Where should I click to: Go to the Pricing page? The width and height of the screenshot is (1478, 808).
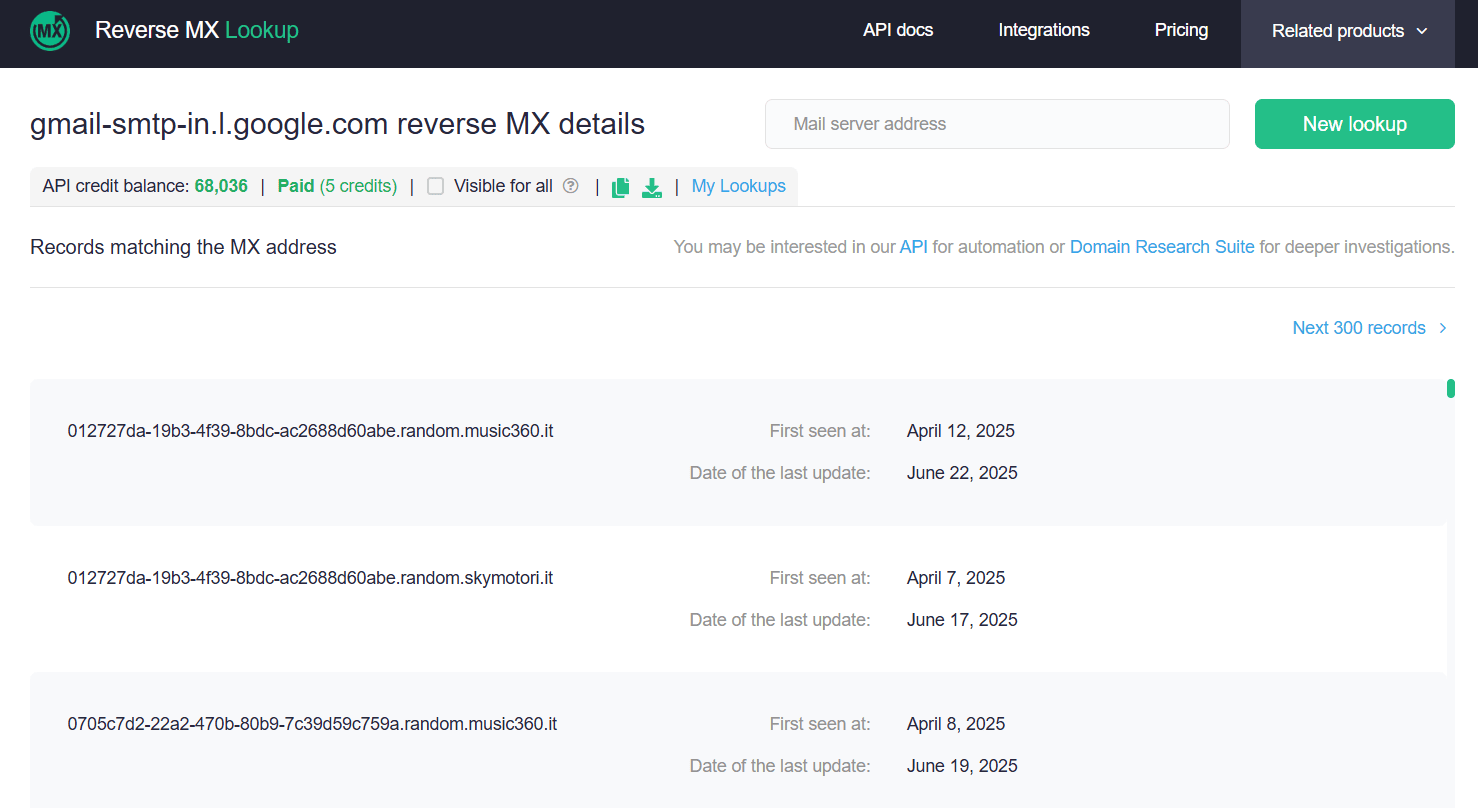(x=1181, y=30)
